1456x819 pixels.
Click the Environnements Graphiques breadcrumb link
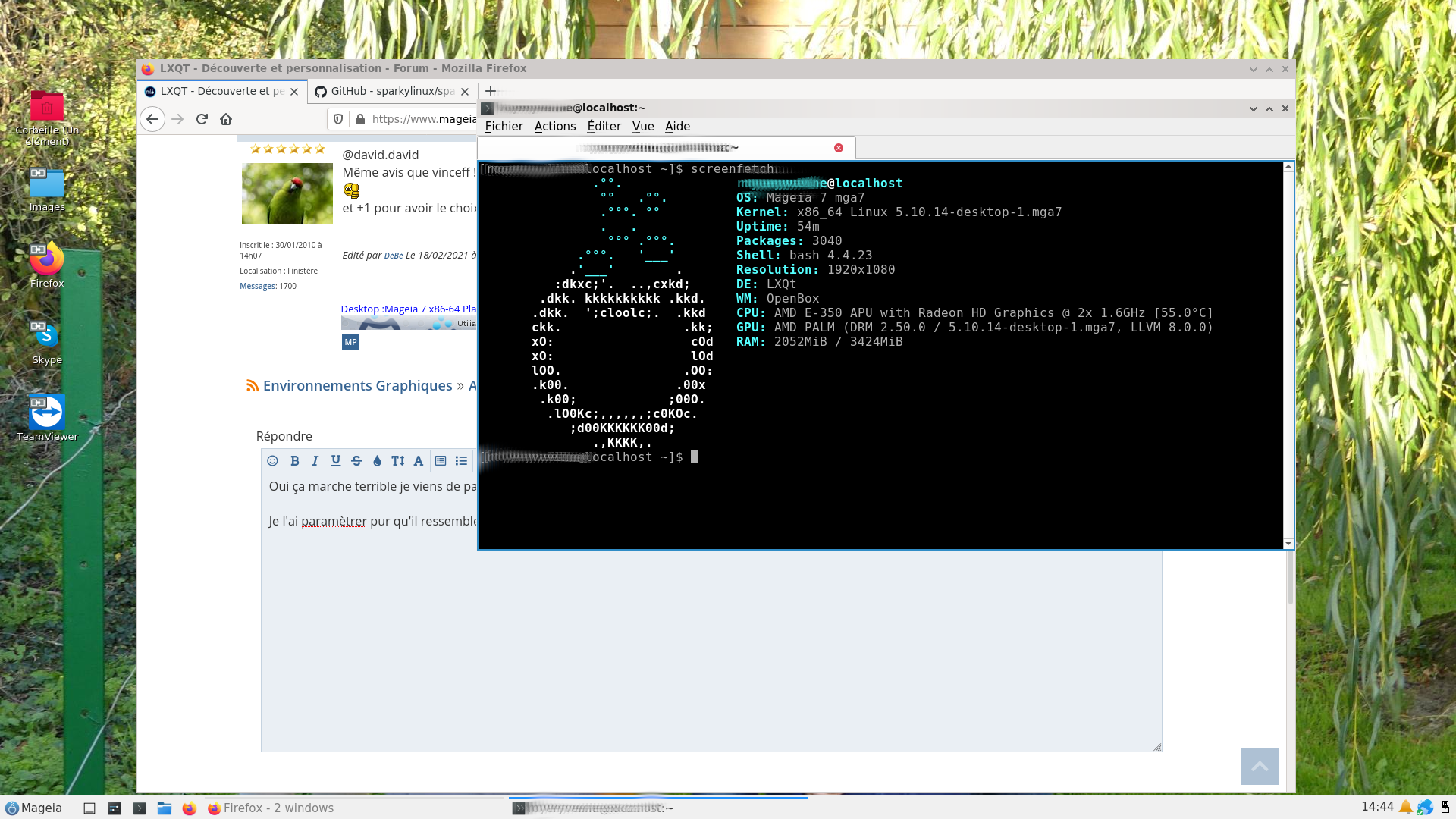pos(357,386)
